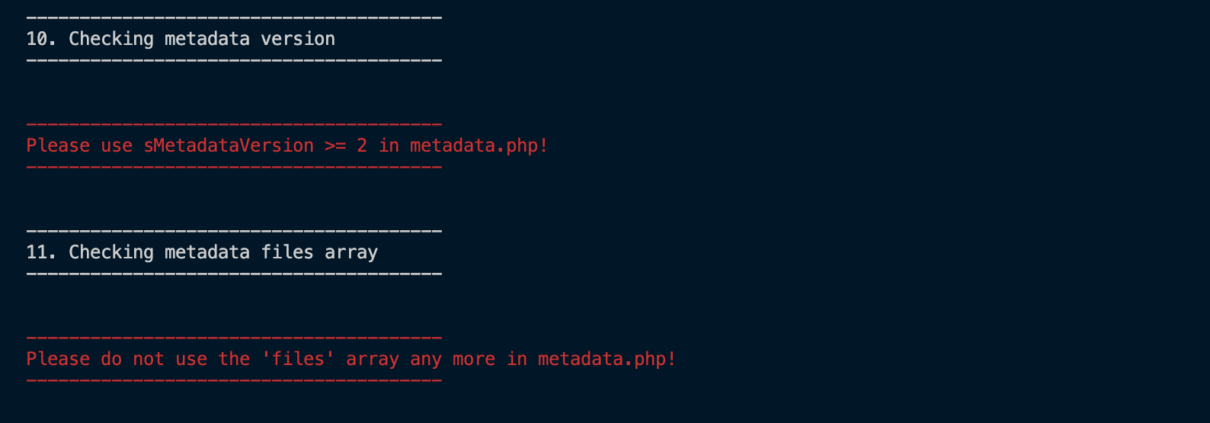Viewport: 1210px width, 423px height.
Task: Click 'metadata.php!' in the sMetadataVersion error line
Action: 479,145
